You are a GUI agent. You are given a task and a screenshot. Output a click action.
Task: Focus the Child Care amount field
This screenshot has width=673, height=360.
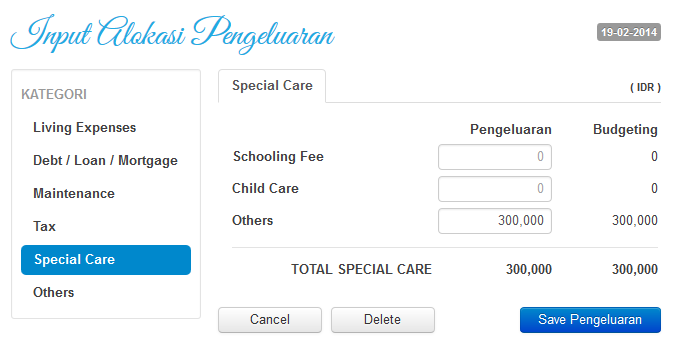[x=494, y=189]
